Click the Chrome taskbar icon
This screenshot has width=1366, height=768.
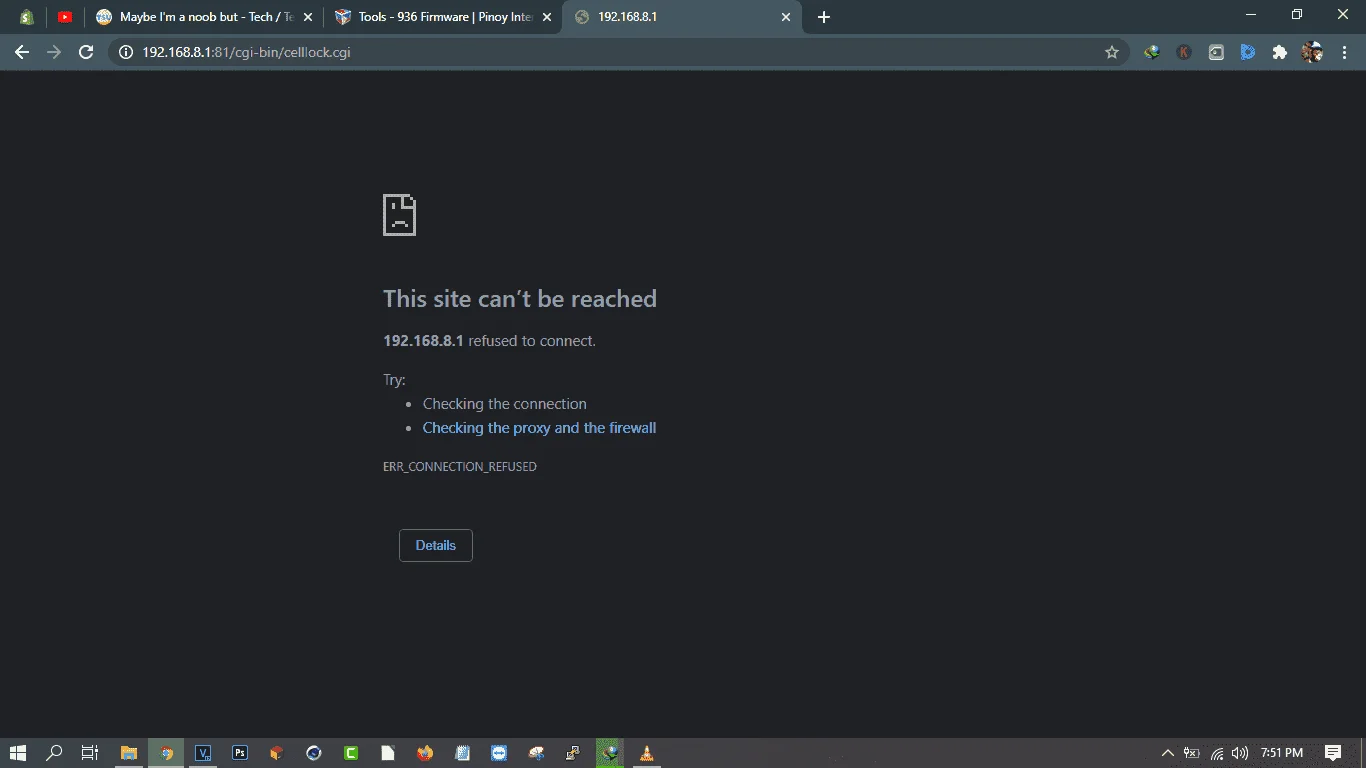(167, 753)
